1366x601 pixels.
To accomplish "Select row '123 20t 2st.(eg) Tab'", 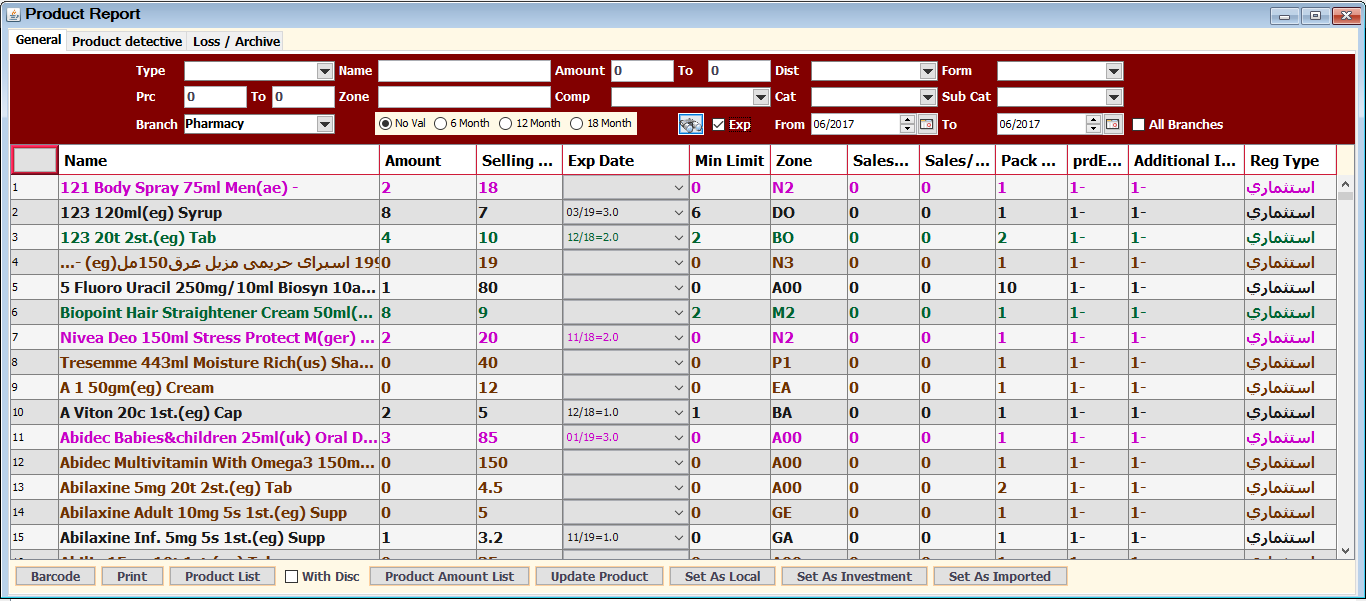I will tap(673, 238).
